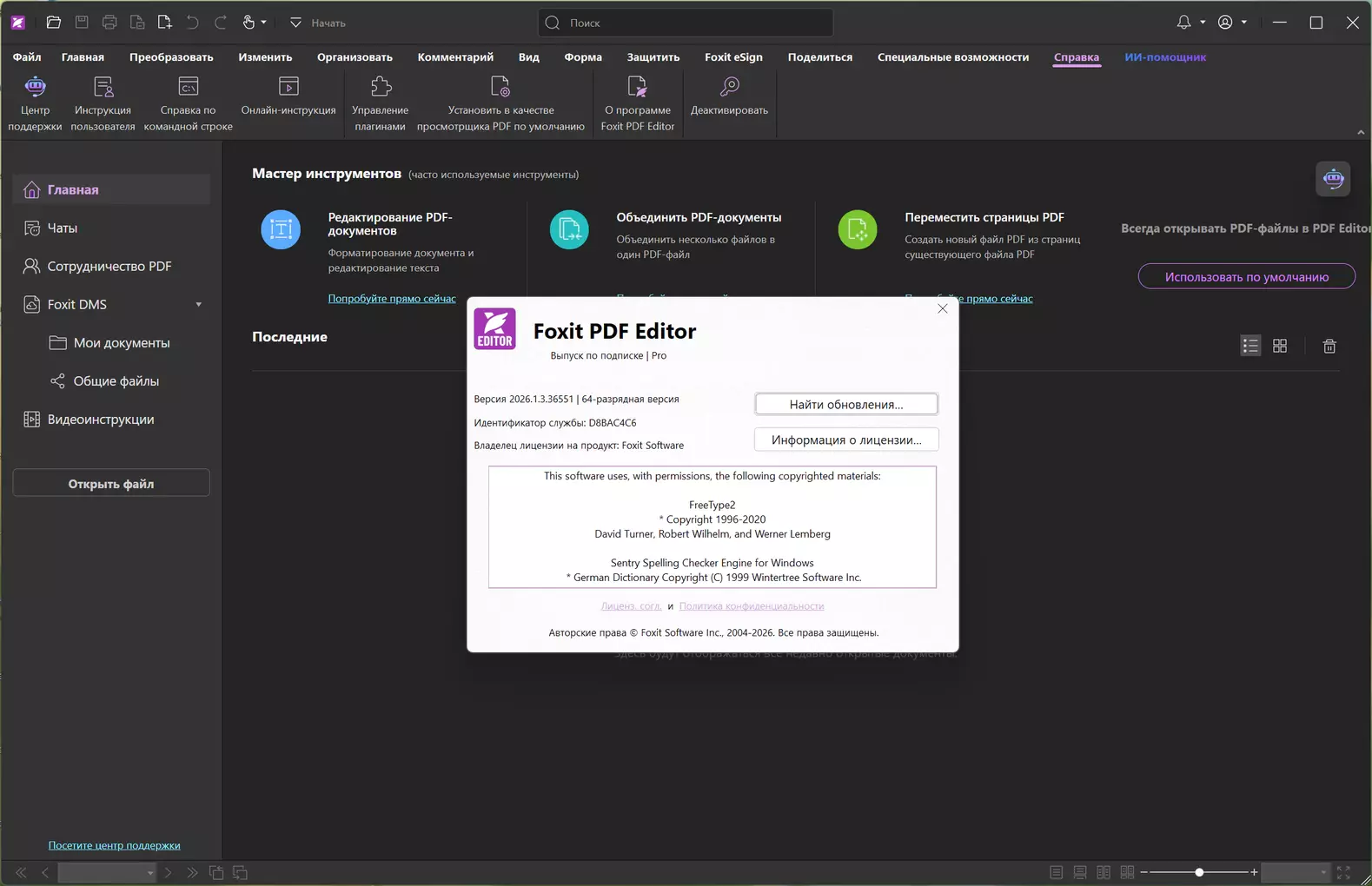Open the user account icon
The height and width of the screenshot is (886, 1372).
coord(1225,23)
